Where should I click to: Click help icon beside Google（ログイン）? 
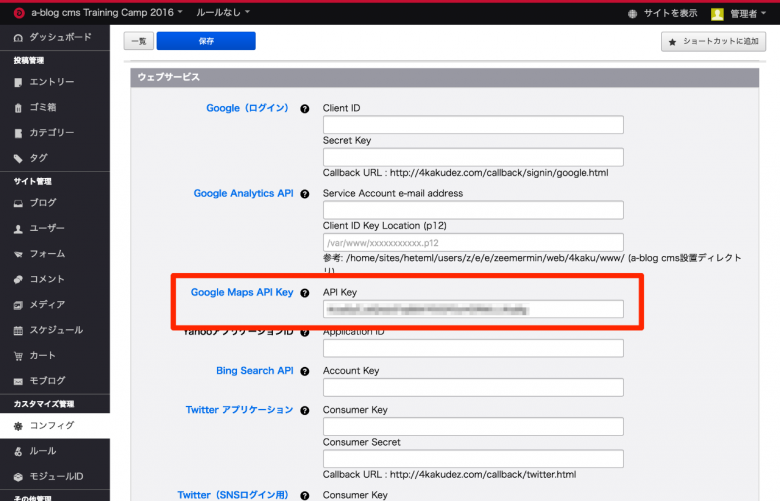tap(304, 108)
